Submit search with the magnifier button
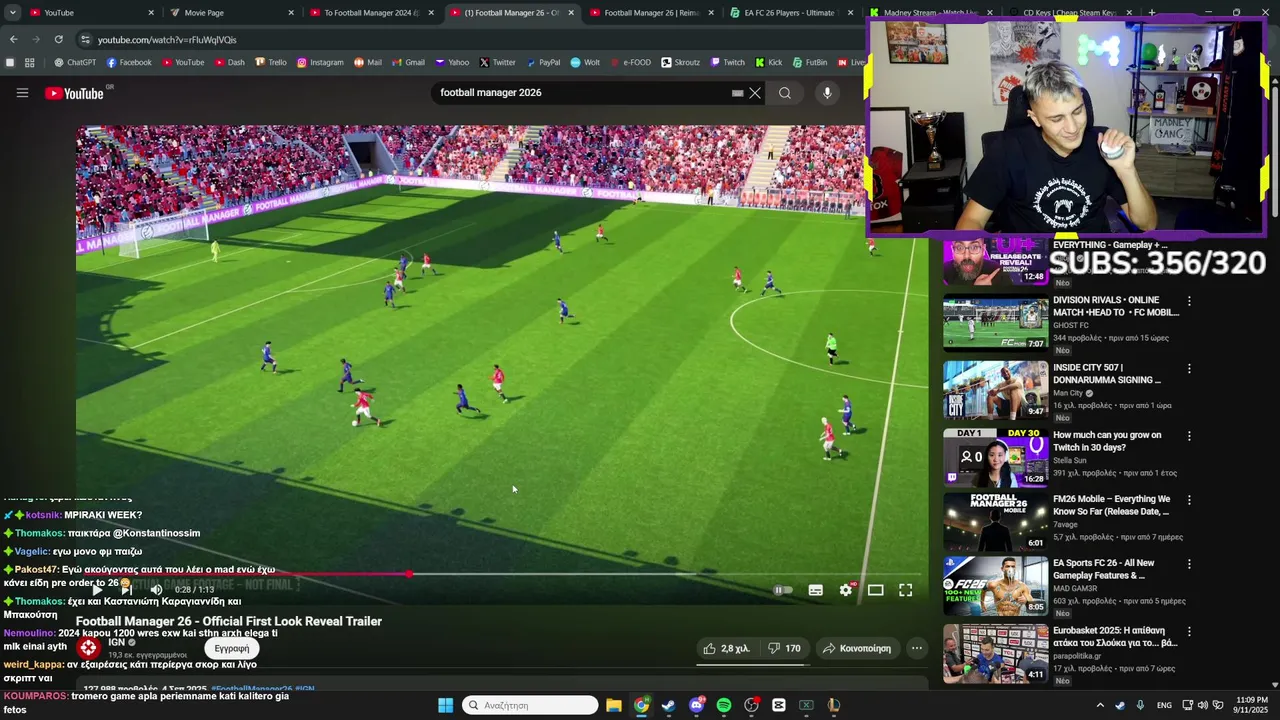The width and height of the screenshot is (1280, 720). (785, 93)
